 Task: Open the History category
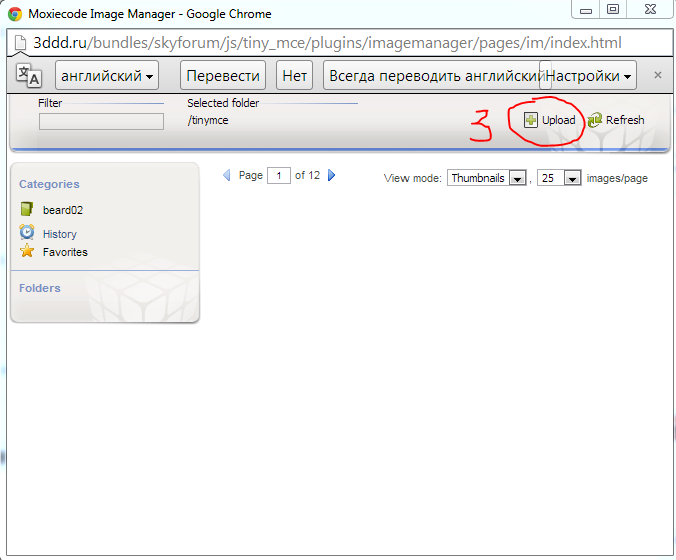[x=59, y=234]
